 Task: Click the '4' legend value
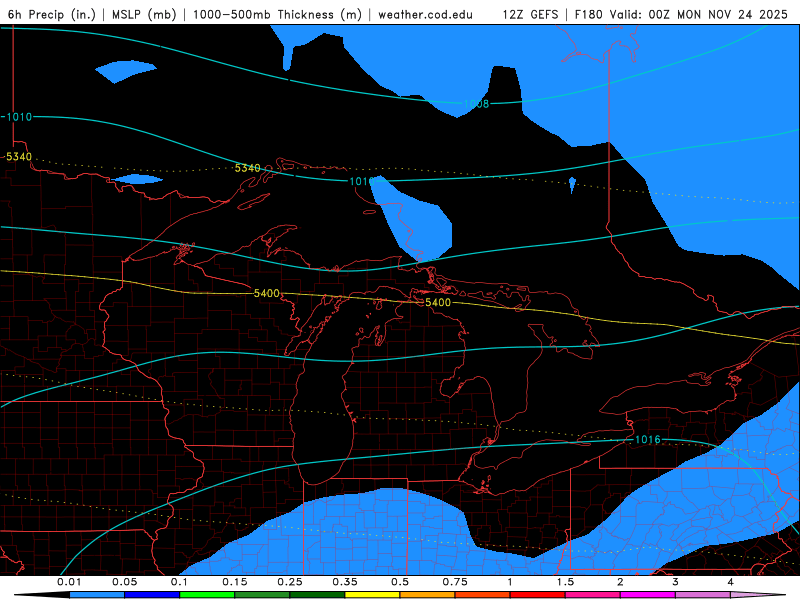coord(731,582)
